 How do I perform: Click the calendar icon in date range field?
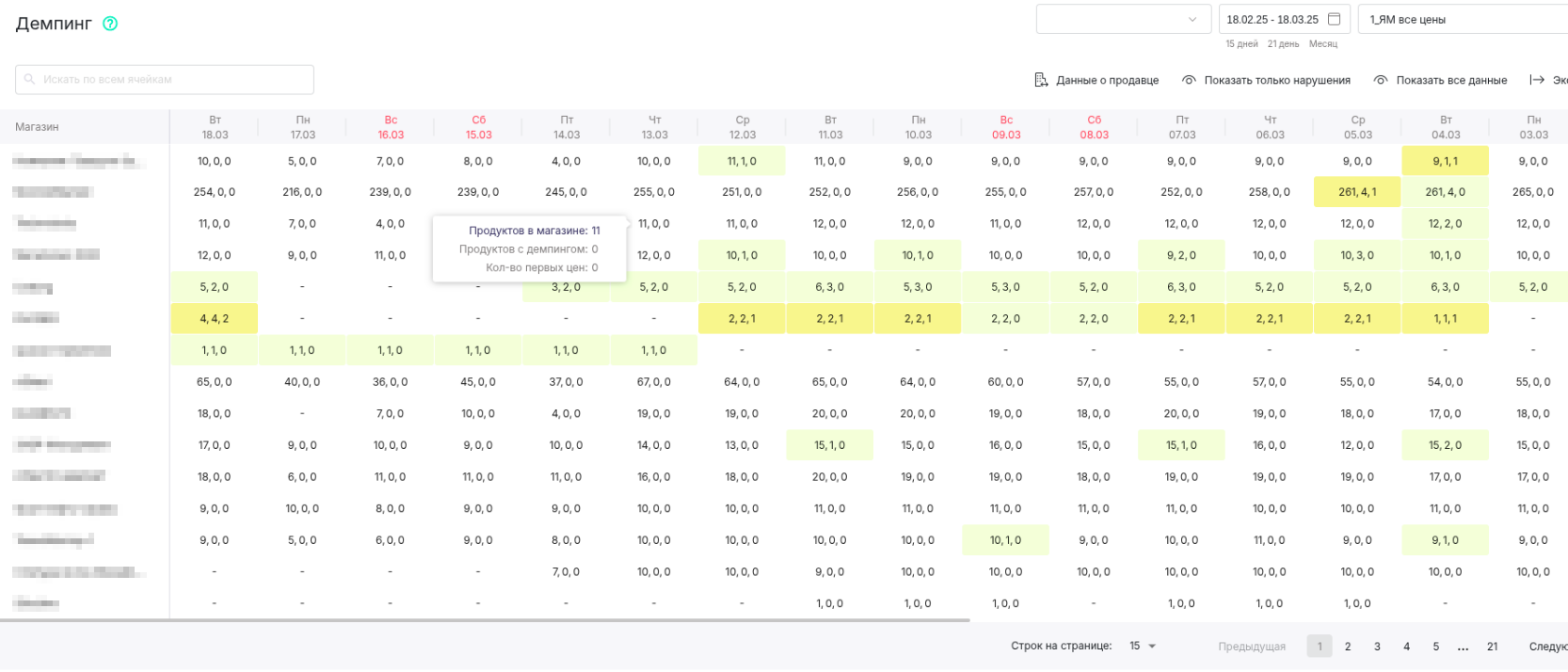coord(1334,19)
